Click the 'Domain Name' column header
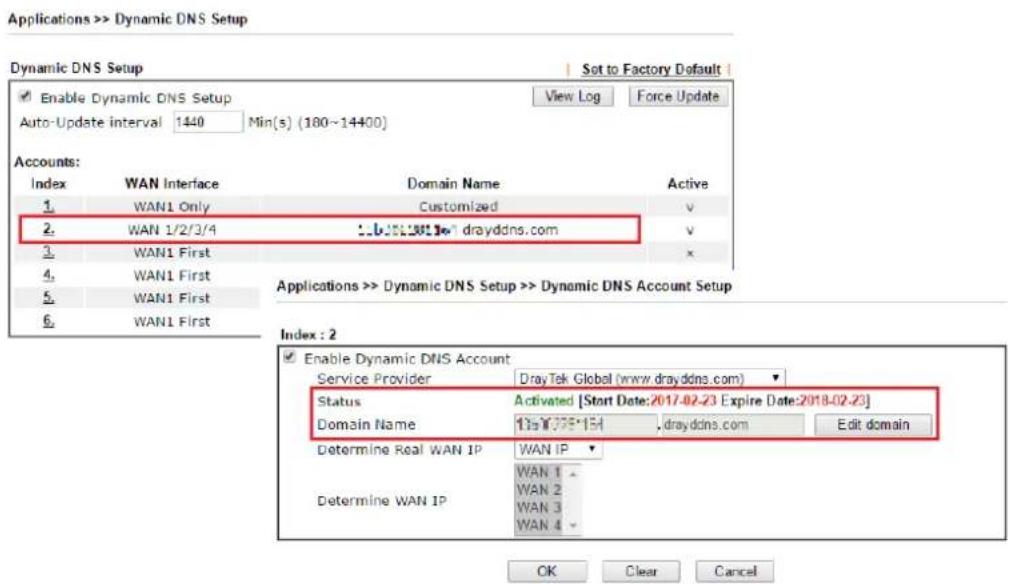 coord(453,184)
